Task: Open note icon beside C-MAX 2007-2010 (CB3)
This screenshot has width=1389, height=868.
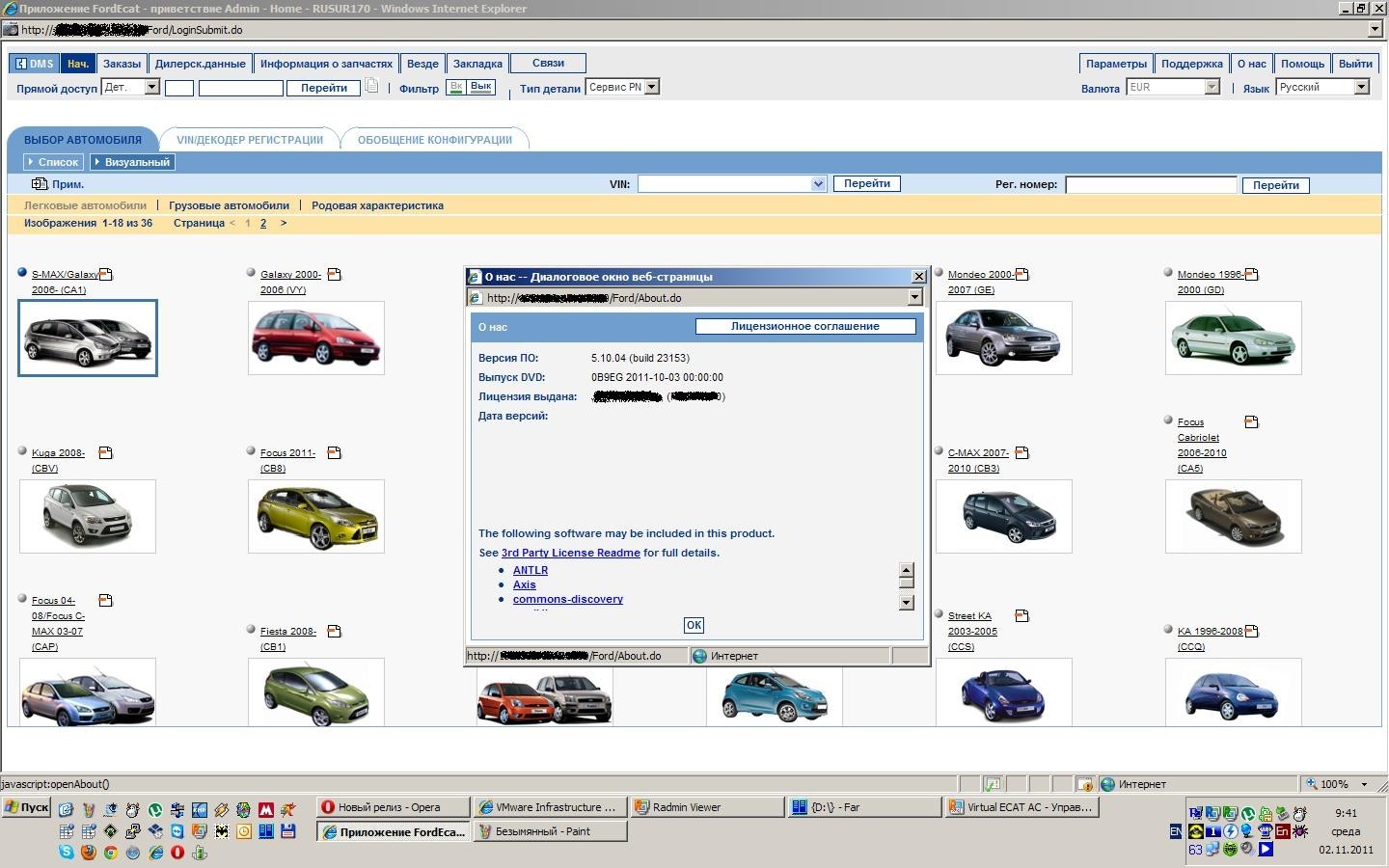Action: coord(1022,452)
